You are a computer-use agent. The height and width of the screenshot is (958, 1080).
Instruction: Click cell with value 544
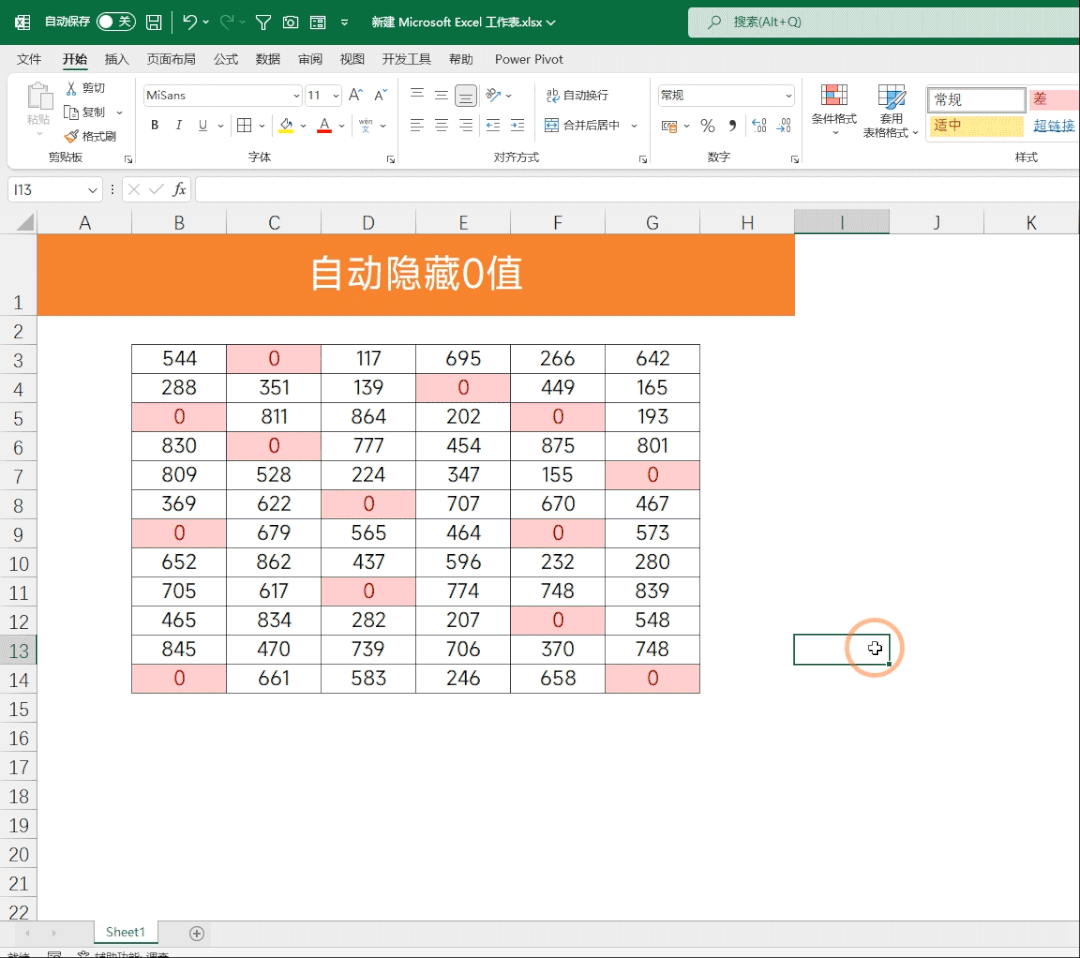(179, 359)
